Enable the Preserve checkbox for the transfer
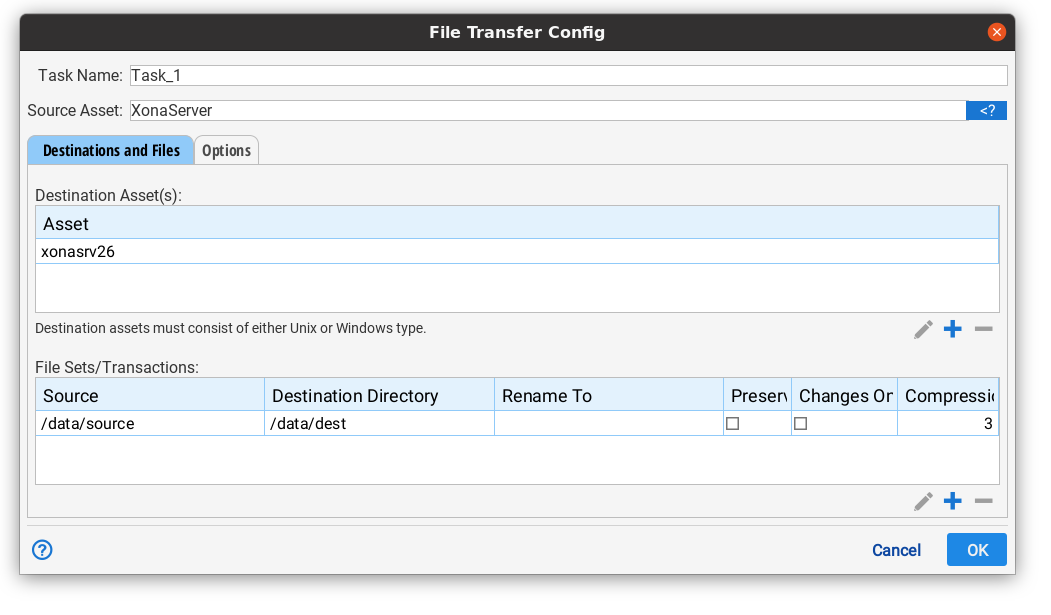1051x615 pixels. coord(732,423)
